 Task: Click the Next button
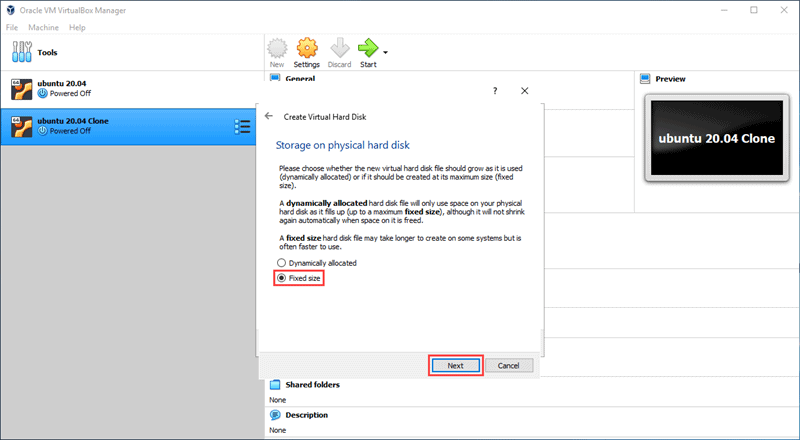pos(456,365)
